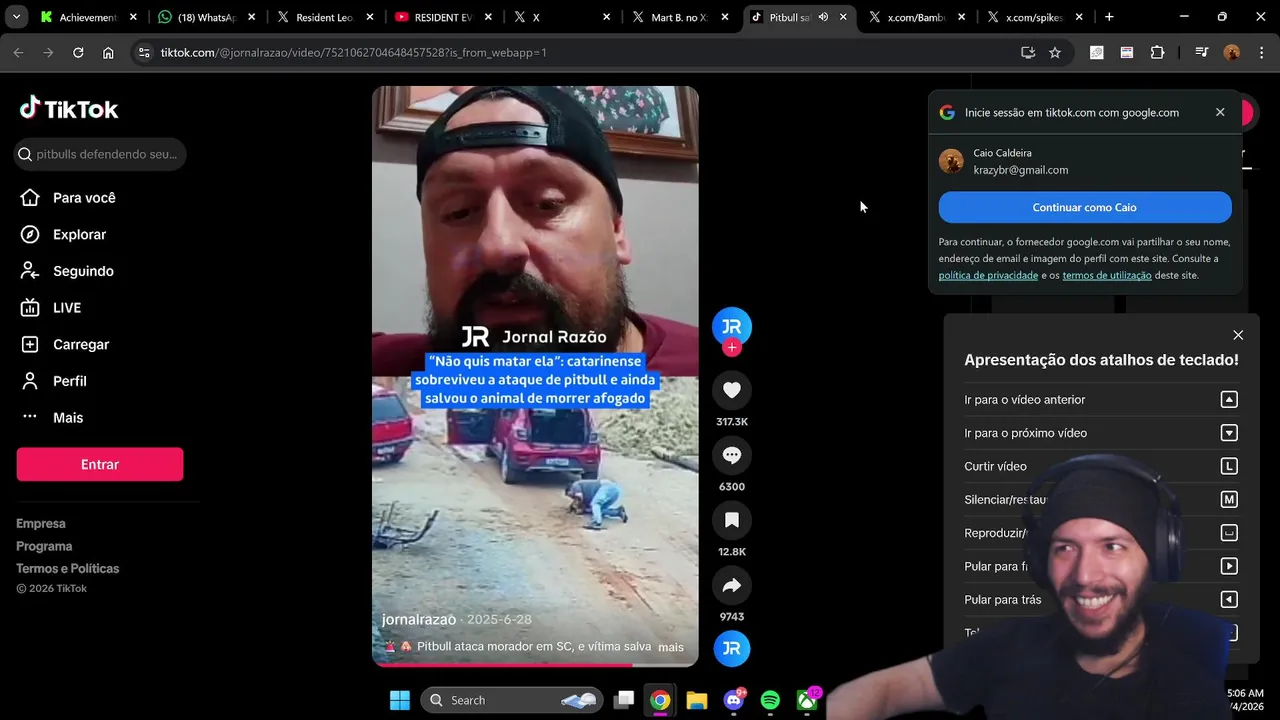Close the Pitbull TikTok tab
This screenshot has width=1280, height=720.
pyautogui.click(x=843, y=17)
